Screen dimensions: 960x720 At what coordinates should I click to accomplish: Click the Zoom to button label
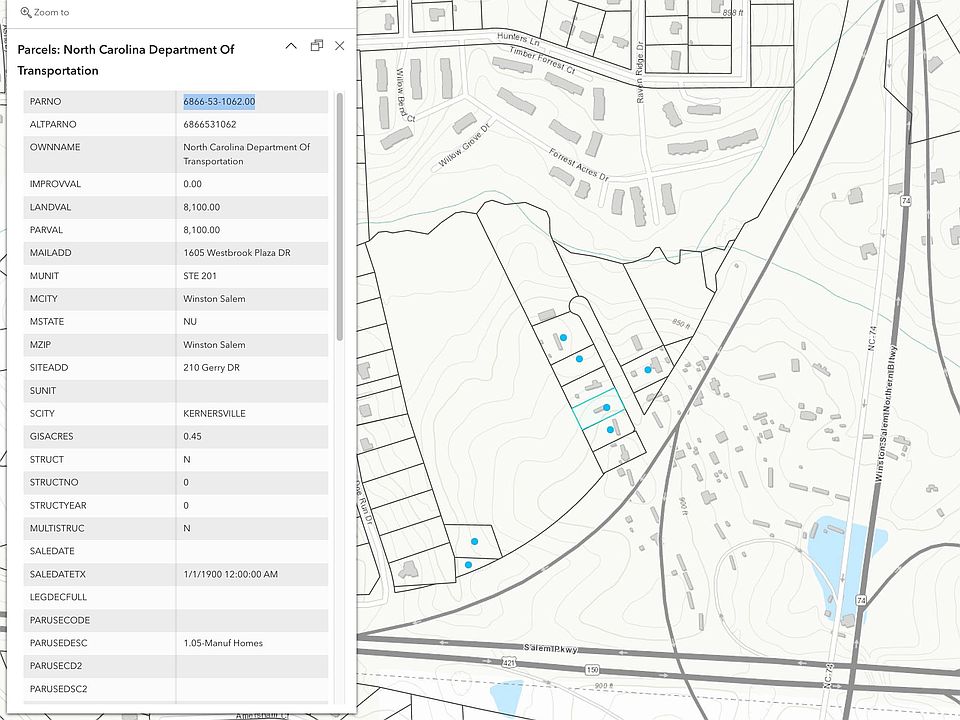(x=51, y=12)
